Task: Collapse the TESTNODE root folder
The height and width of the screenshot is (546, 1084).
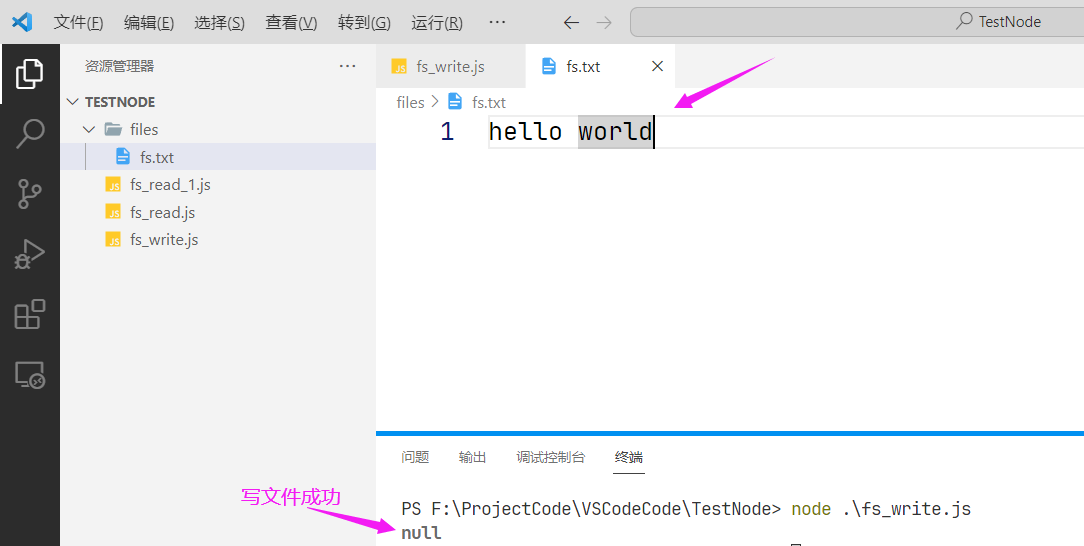Action: point(73,102)
